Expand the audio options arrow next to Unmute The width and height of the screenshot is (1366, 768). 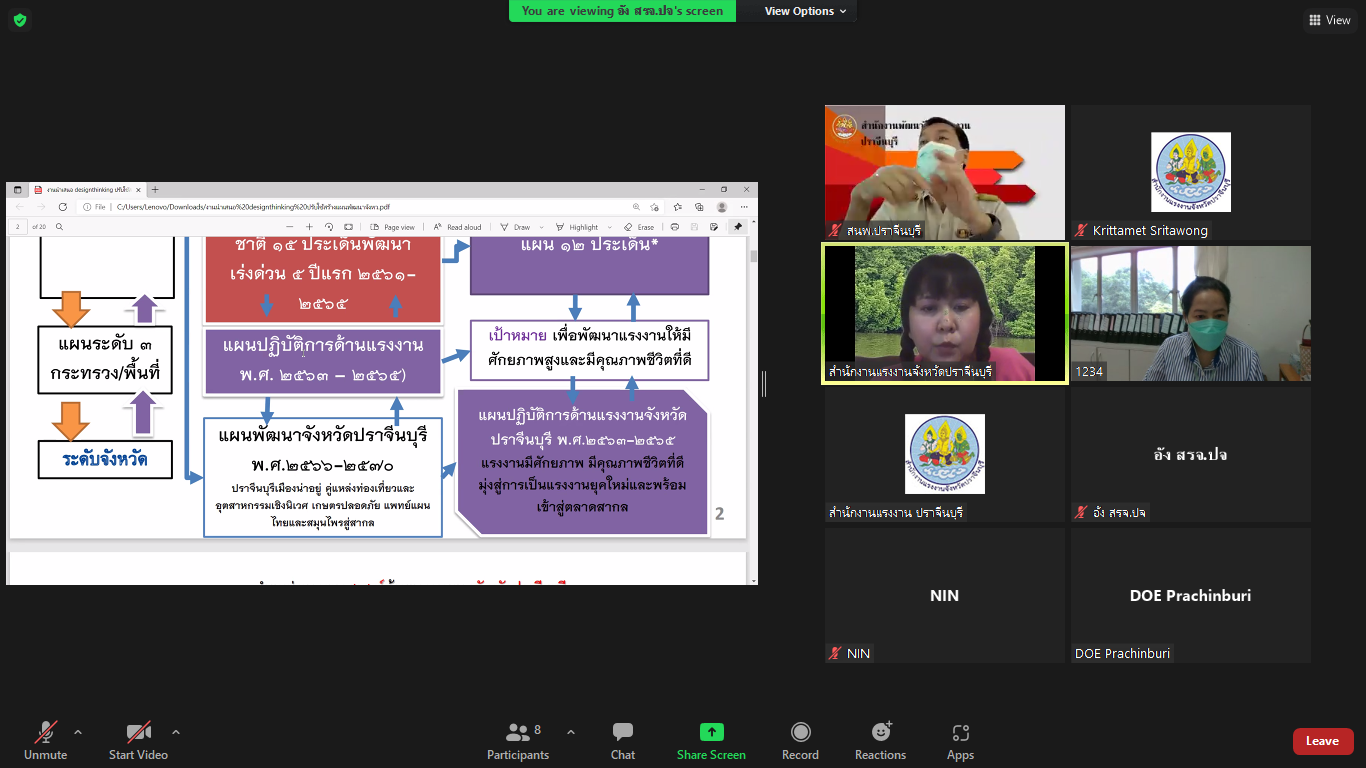tap(78, 732)
